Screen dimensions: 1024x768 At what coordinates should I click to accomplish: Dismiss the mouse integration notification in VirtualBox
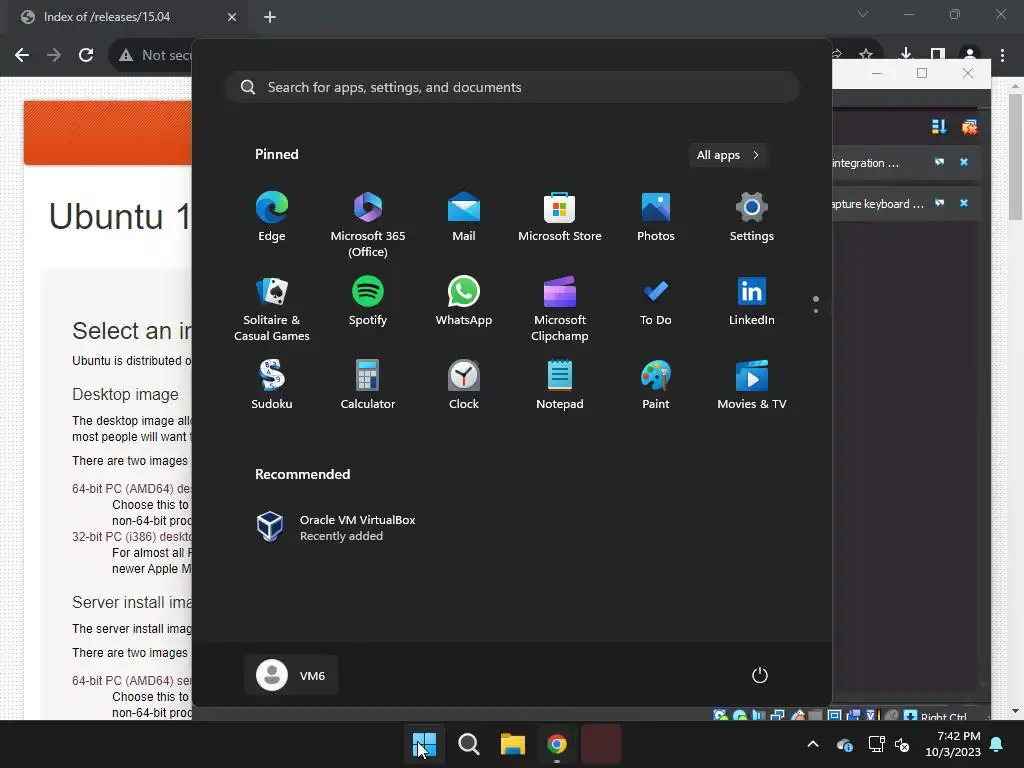(964, 163)
